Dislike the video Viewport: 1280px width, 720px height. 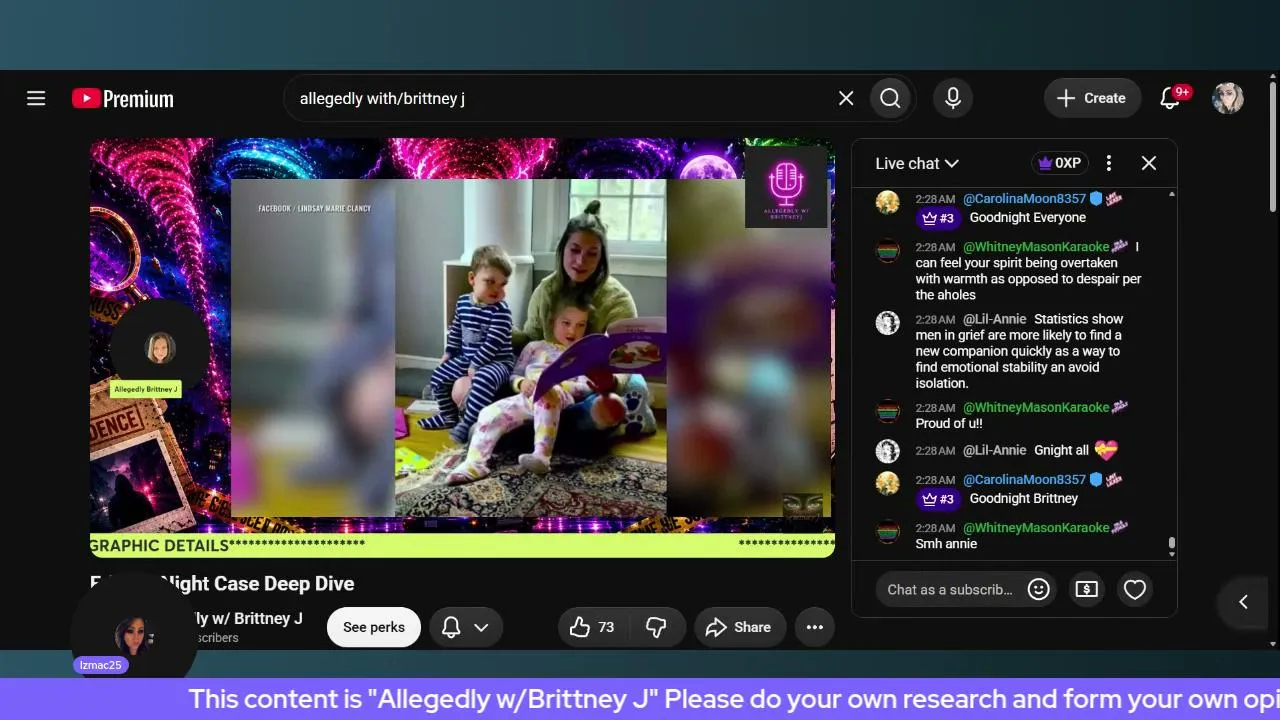click(657, 627)
